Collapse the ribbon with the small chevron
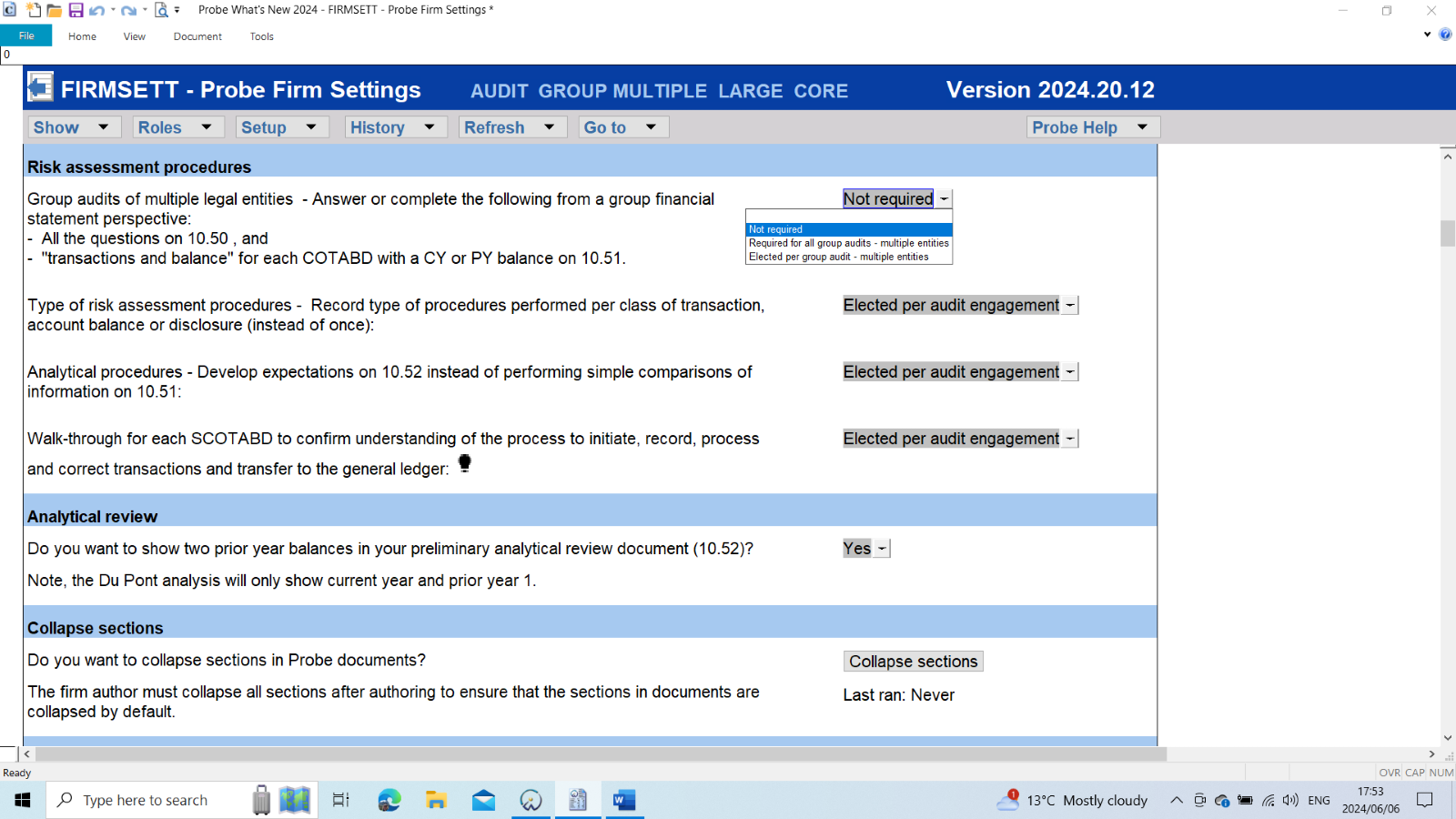Viewport: 1456px width, 819px height. pos(1427,35)
